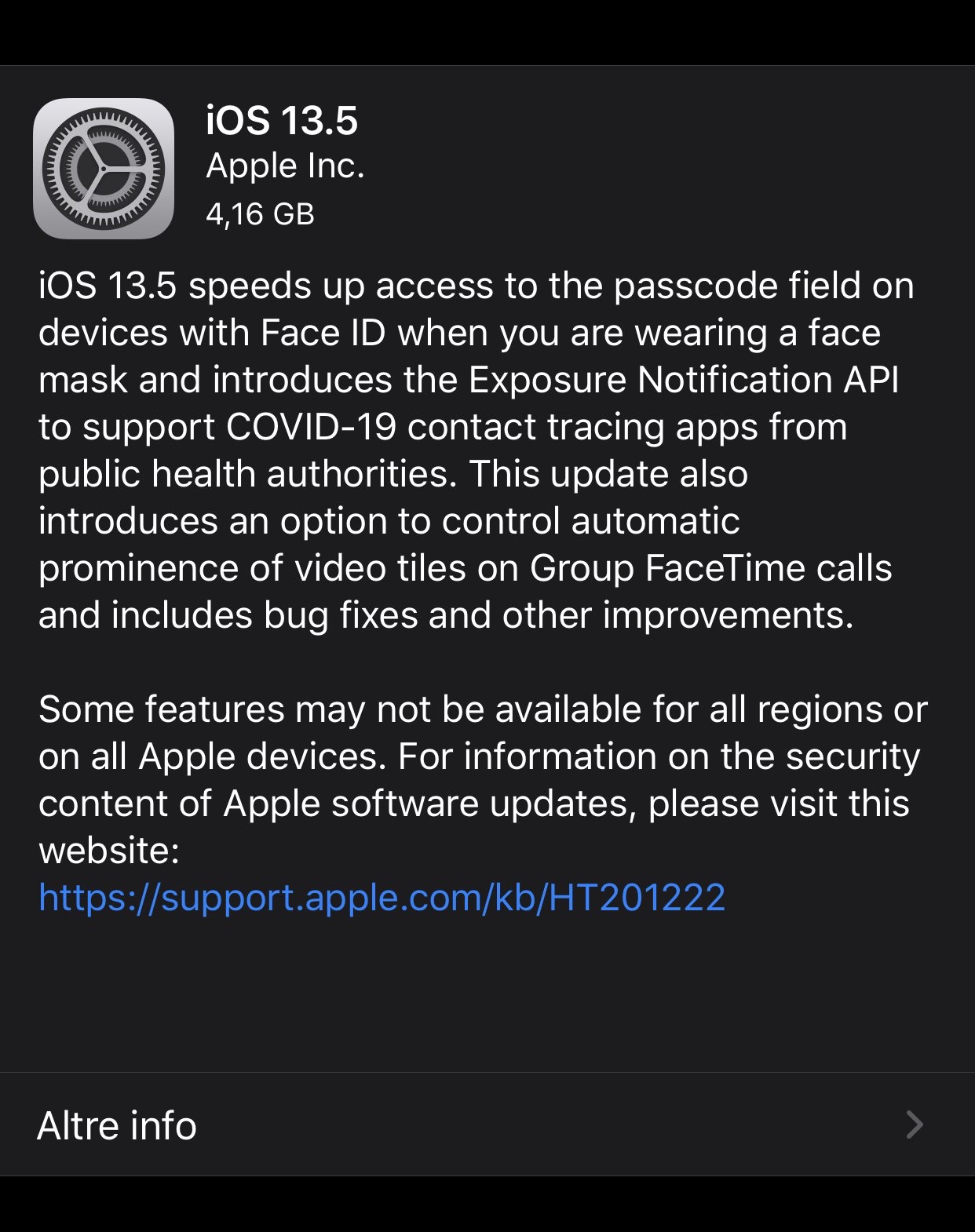Click the phrase "public health authorities"
The image size is (975, 1232).
click(x=247, y=474)
